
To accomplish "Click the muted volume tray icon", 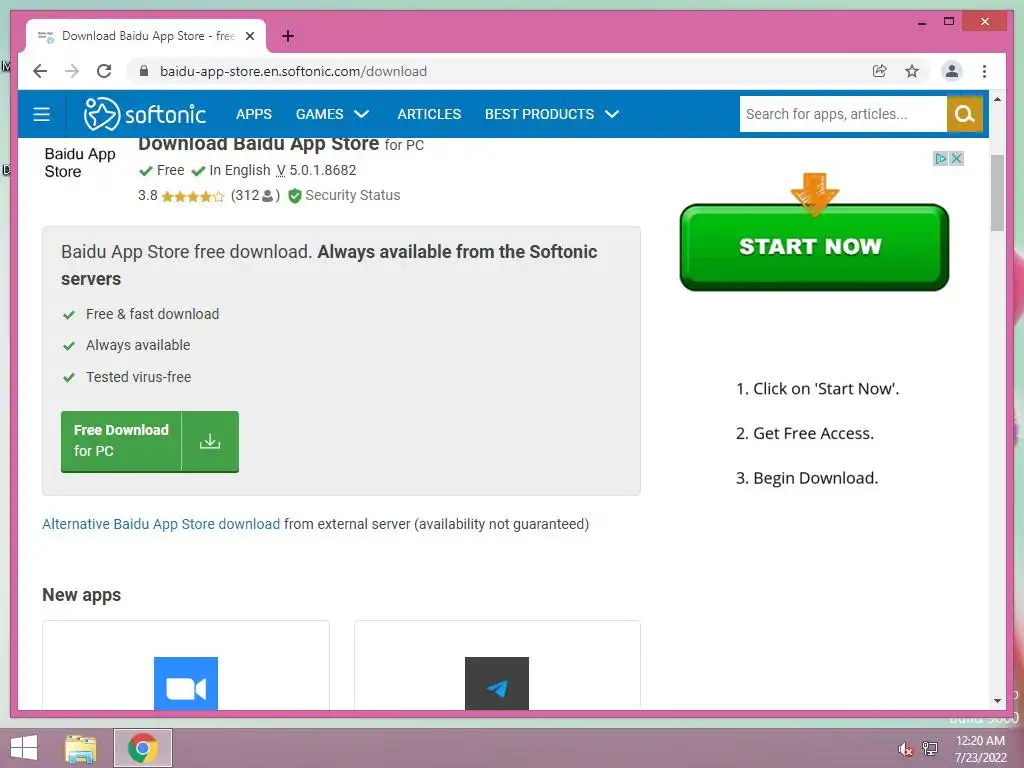I will coord(905,749).
